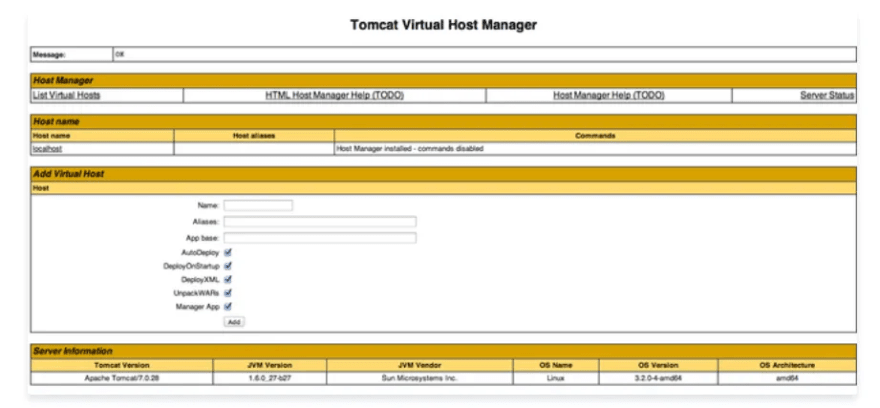Select the 'Apache Tomcat/7.0.28' version cell
Image resolution: width=880 pixels, height=408 pixels.
pyautogui.click(x=122, y=378)
